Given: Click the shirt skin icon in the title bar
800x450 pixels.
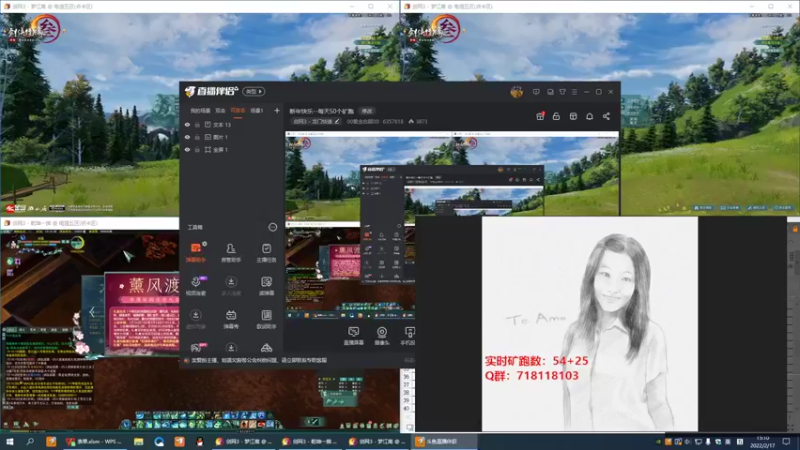Looking at the screenshot, I should (x=562, y=92).
